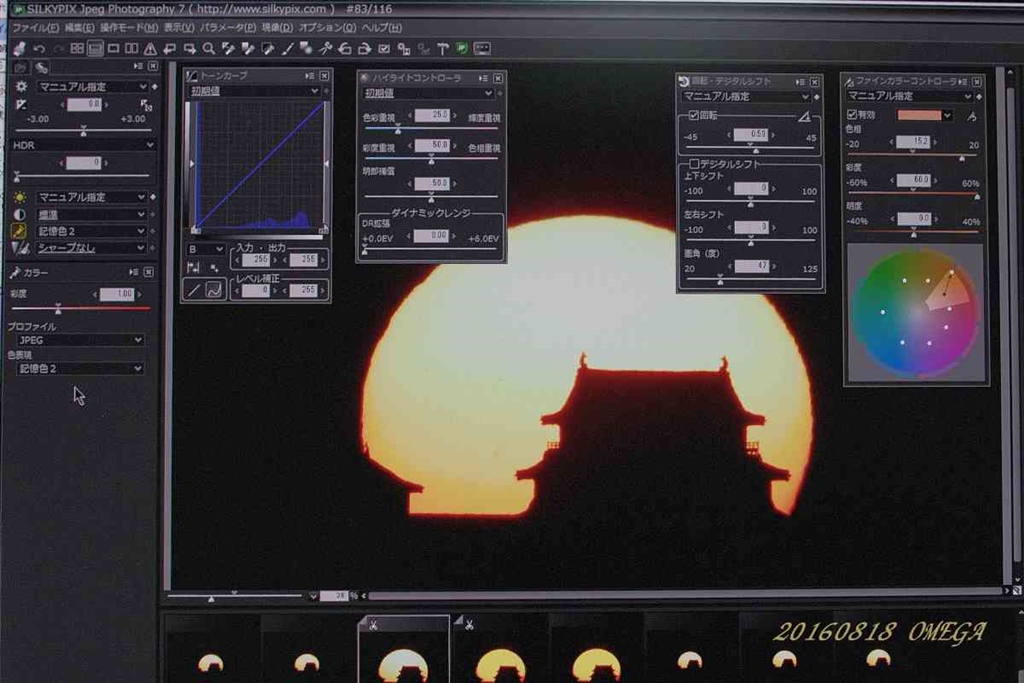Enable side-by-side two-pane compare view

point(131,49)
